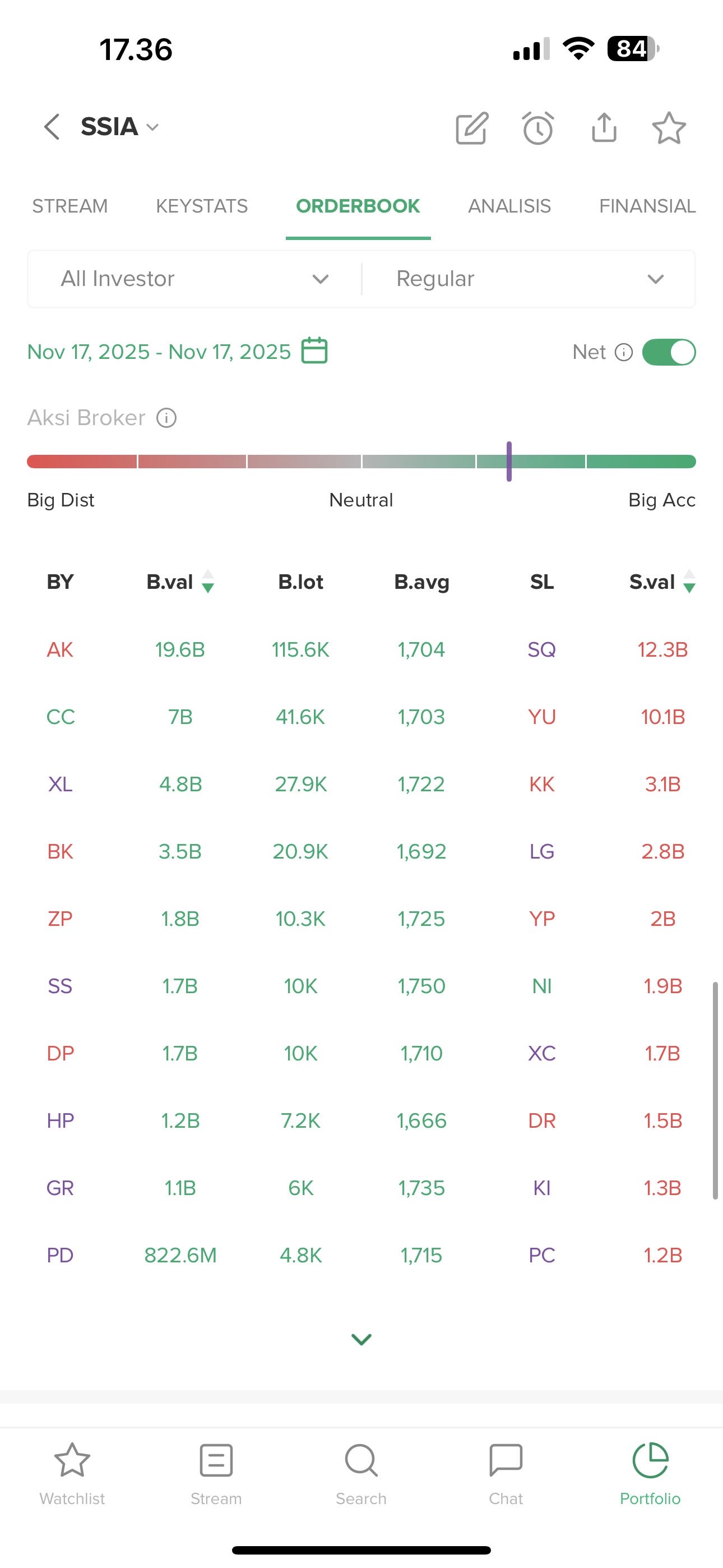Switch to the KEYSTATS tab
The width and height of the screenshot is (723, 1568).
[x=201, y=206]
